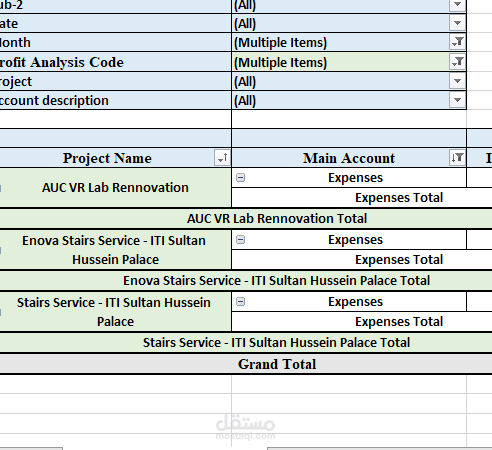Image resolution: width=492 pixels, height=450 pixels.
Task: Select the Month label cell
Action: 115,42
